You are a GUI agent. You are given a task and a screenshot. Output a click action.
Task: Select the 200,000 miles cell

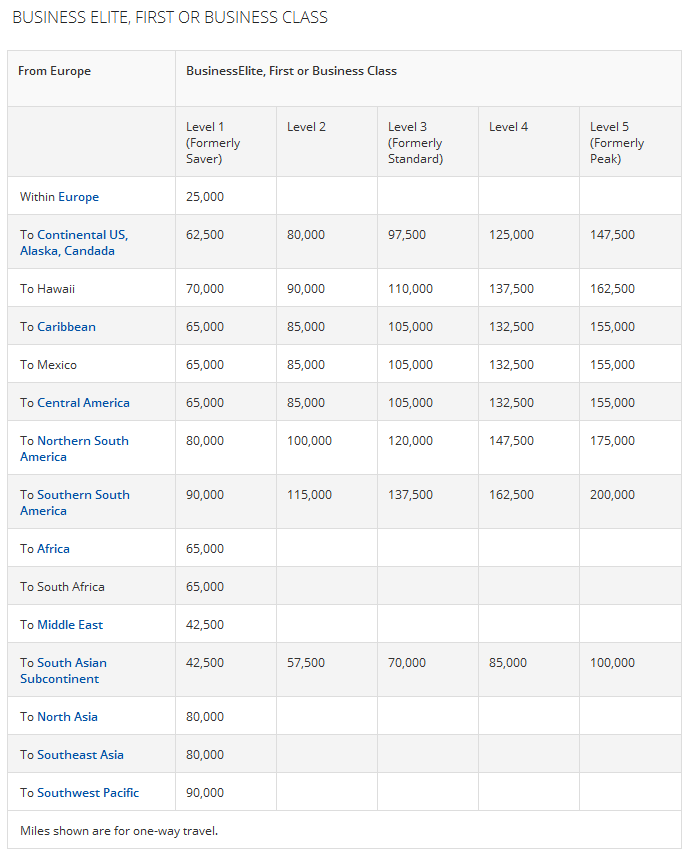pos(612,495)
